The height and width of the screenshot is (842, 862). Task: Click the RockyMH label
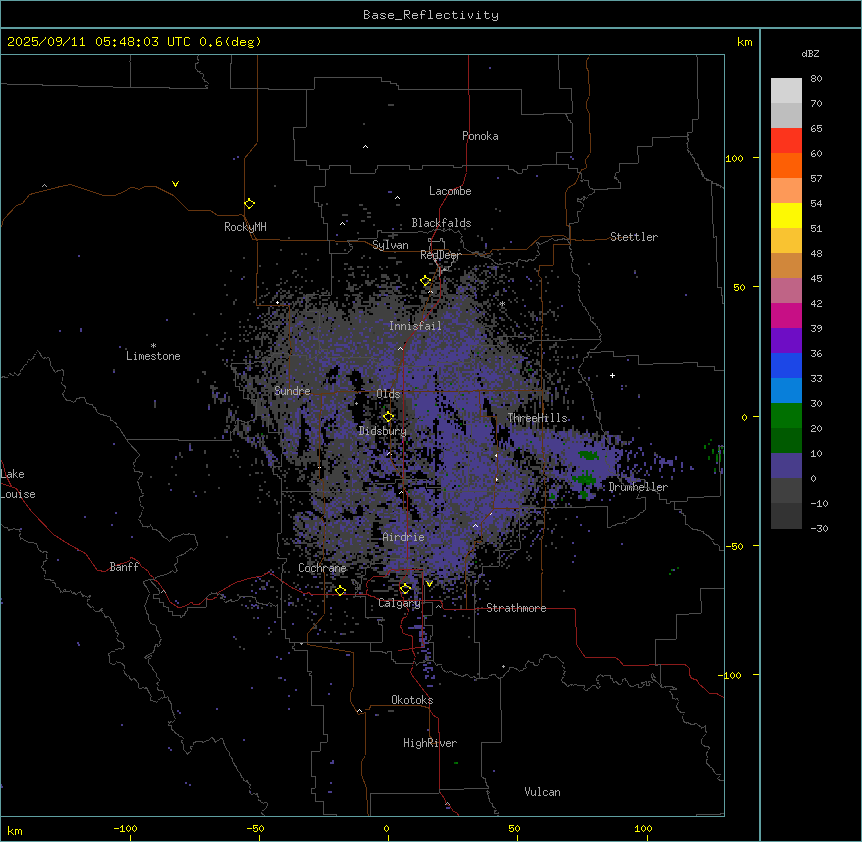coord(245,227)
